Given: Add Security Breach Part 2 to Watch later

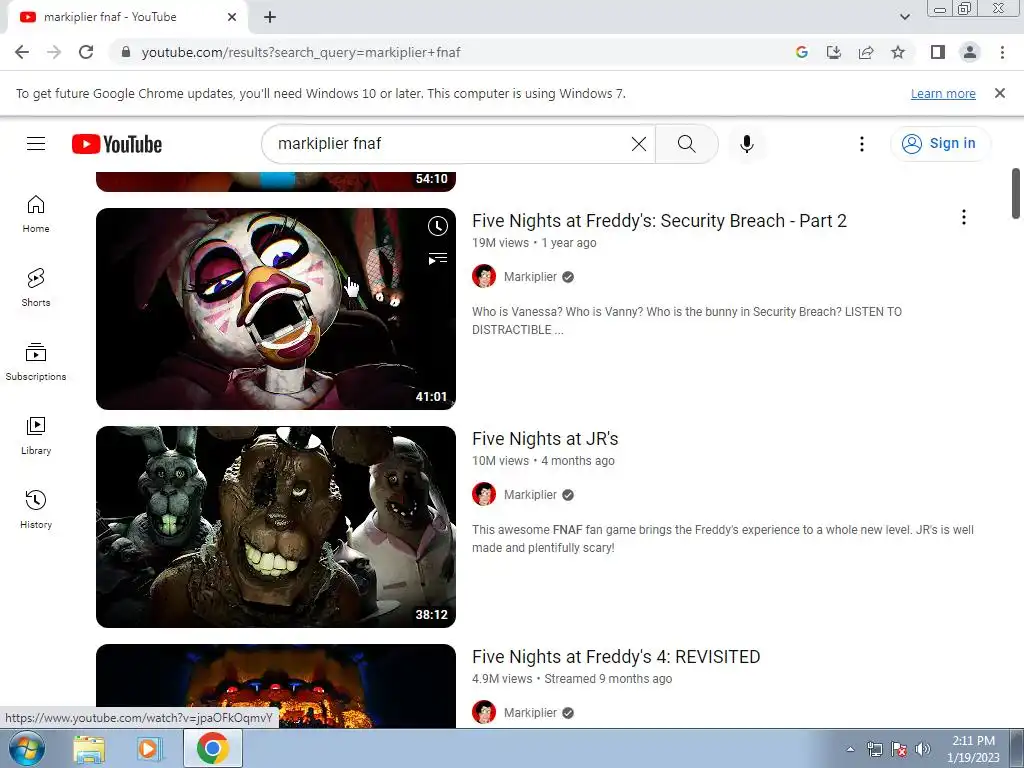Looking at the screenshot, I should tap(438, 227).
